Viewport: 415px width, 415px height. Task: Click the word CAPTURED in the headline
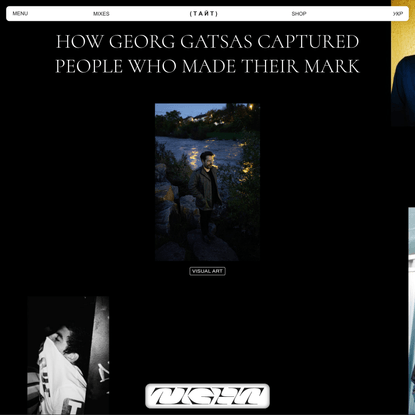308,42
